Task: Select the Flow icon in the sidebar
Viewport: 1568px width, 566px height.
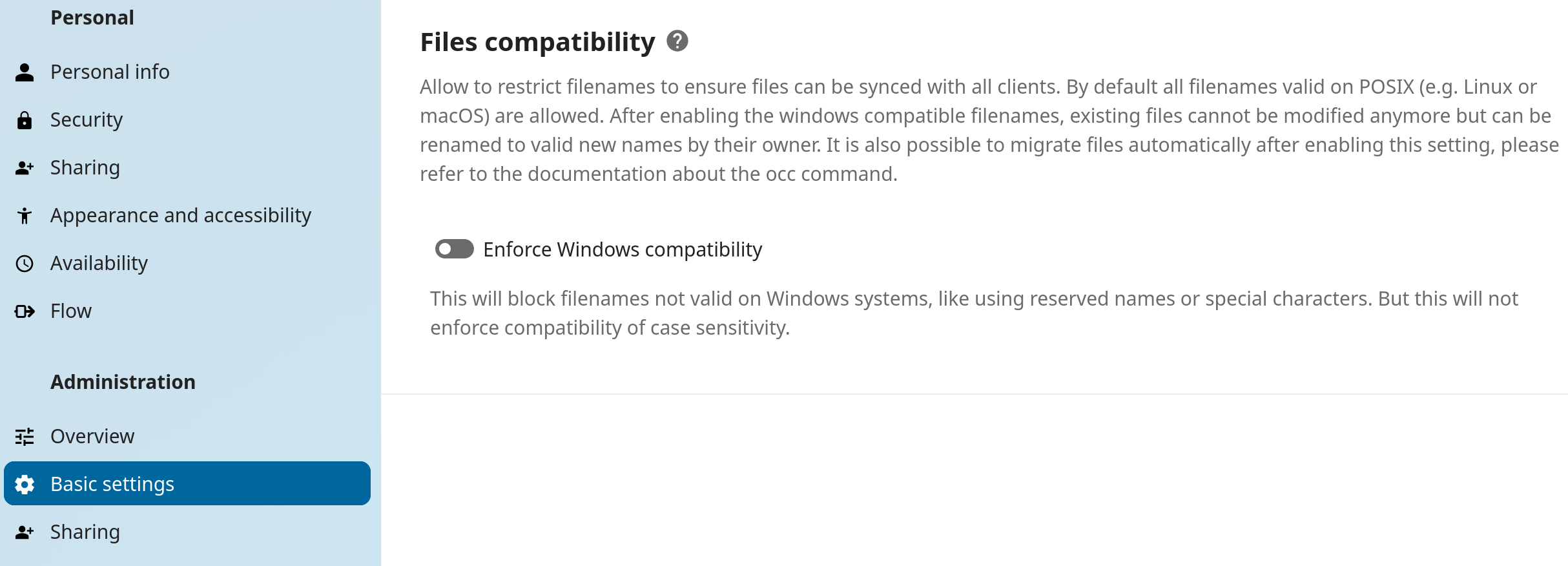Action: click(25, 311)
